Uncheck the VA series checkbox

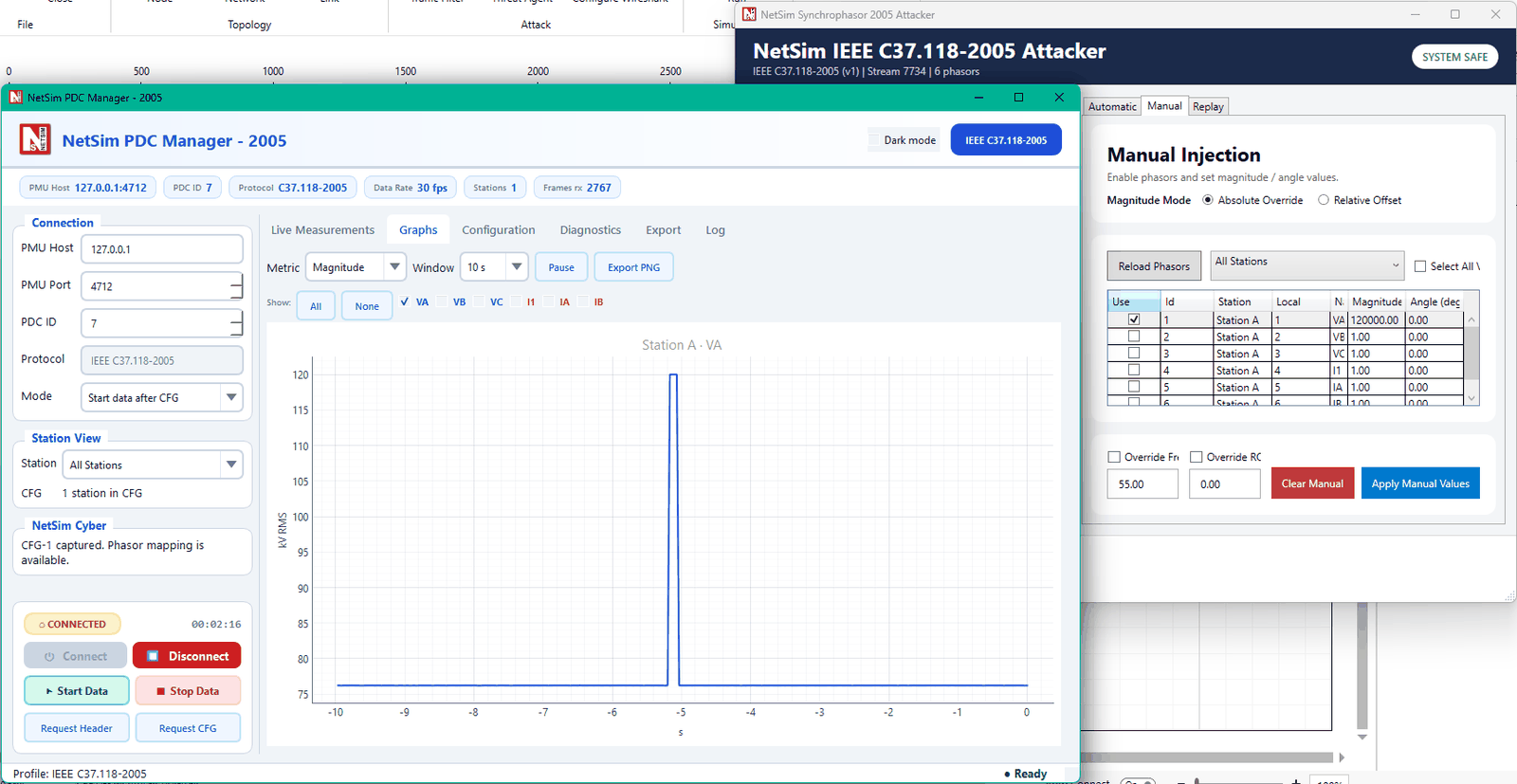405,302
